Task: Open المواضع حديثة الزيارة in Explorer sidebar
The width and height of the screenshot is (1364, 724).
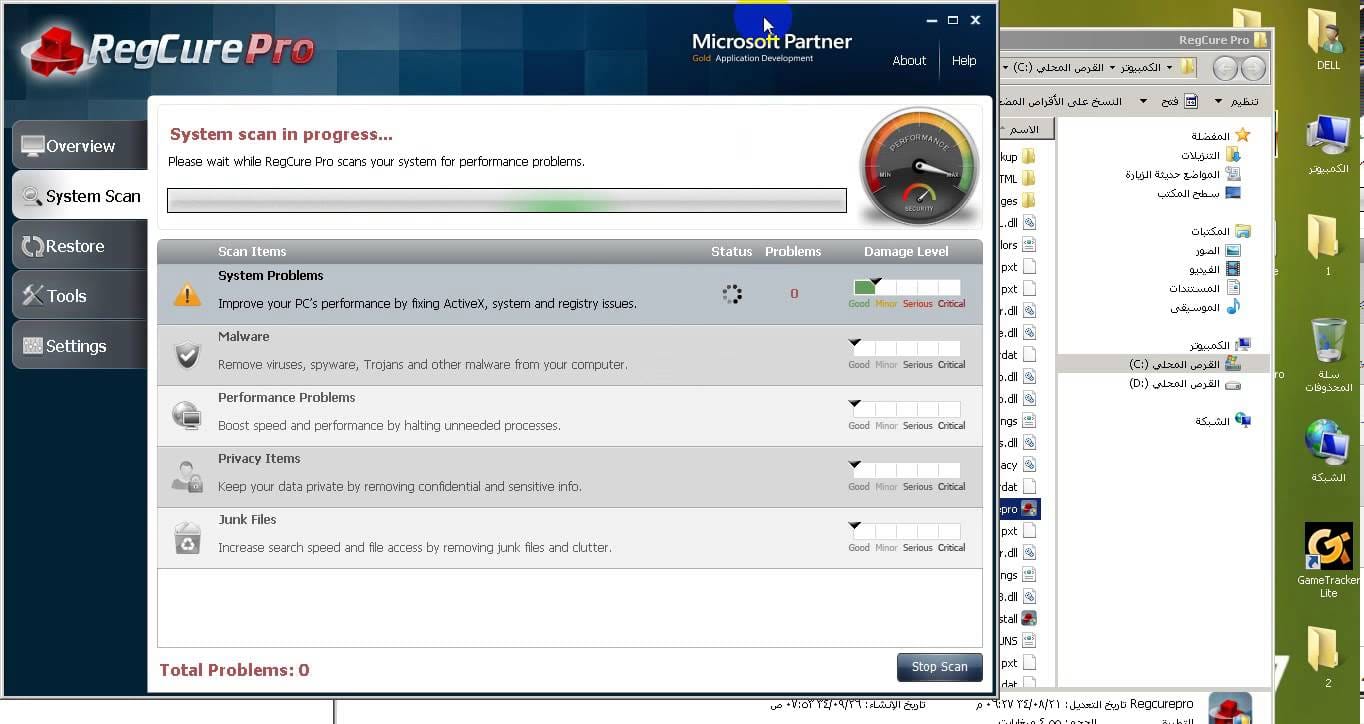Action: [x=1183, y=174]
